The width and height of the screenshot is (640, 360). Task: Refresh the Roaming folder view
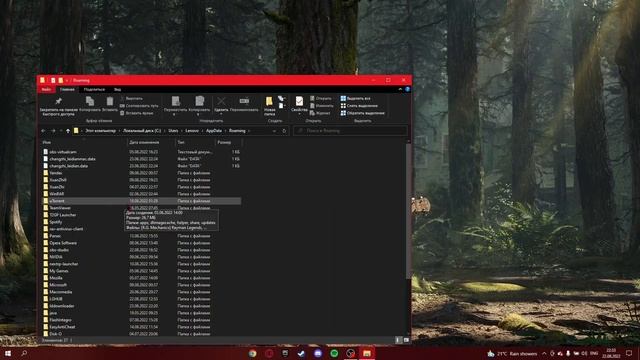click(x=284, y=131)
